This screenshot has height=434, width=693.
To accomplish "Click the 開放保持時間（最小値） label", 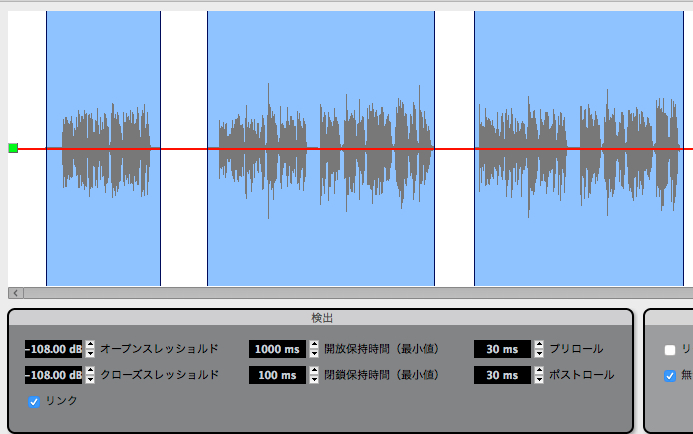I will point(381,349).
